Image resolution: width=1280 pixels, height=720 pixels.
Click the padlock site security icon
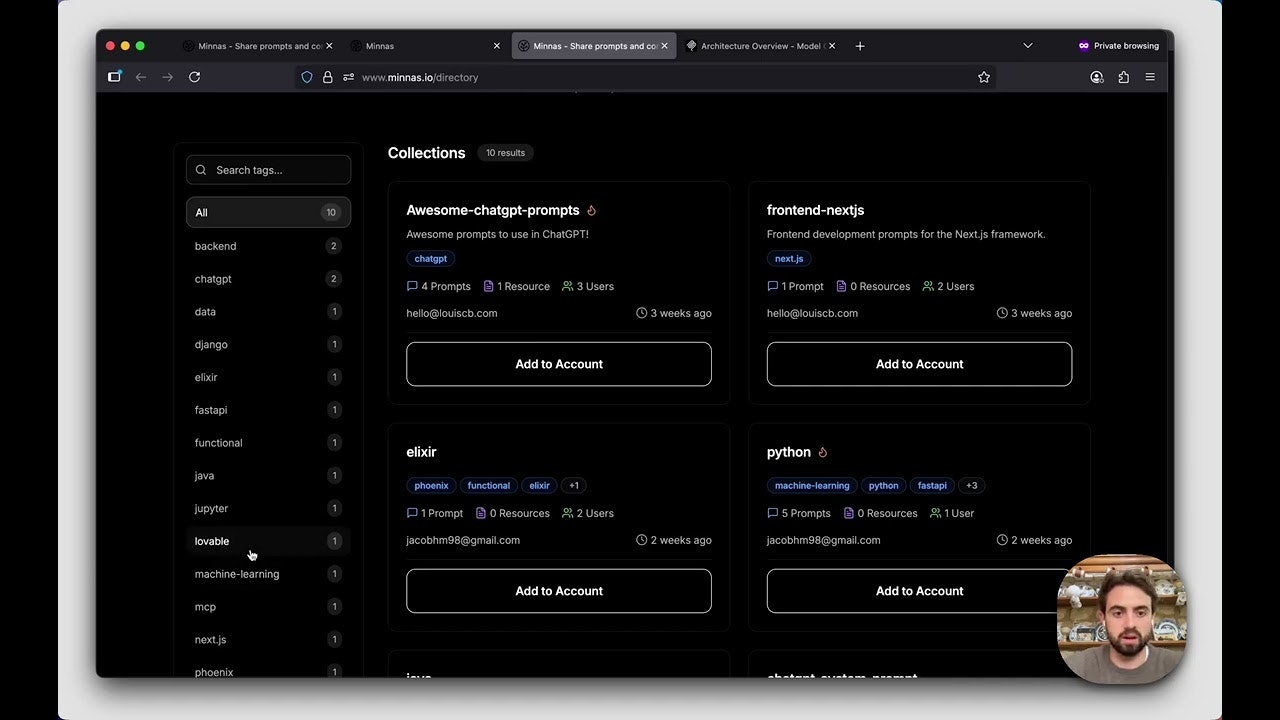coord(327,77)
